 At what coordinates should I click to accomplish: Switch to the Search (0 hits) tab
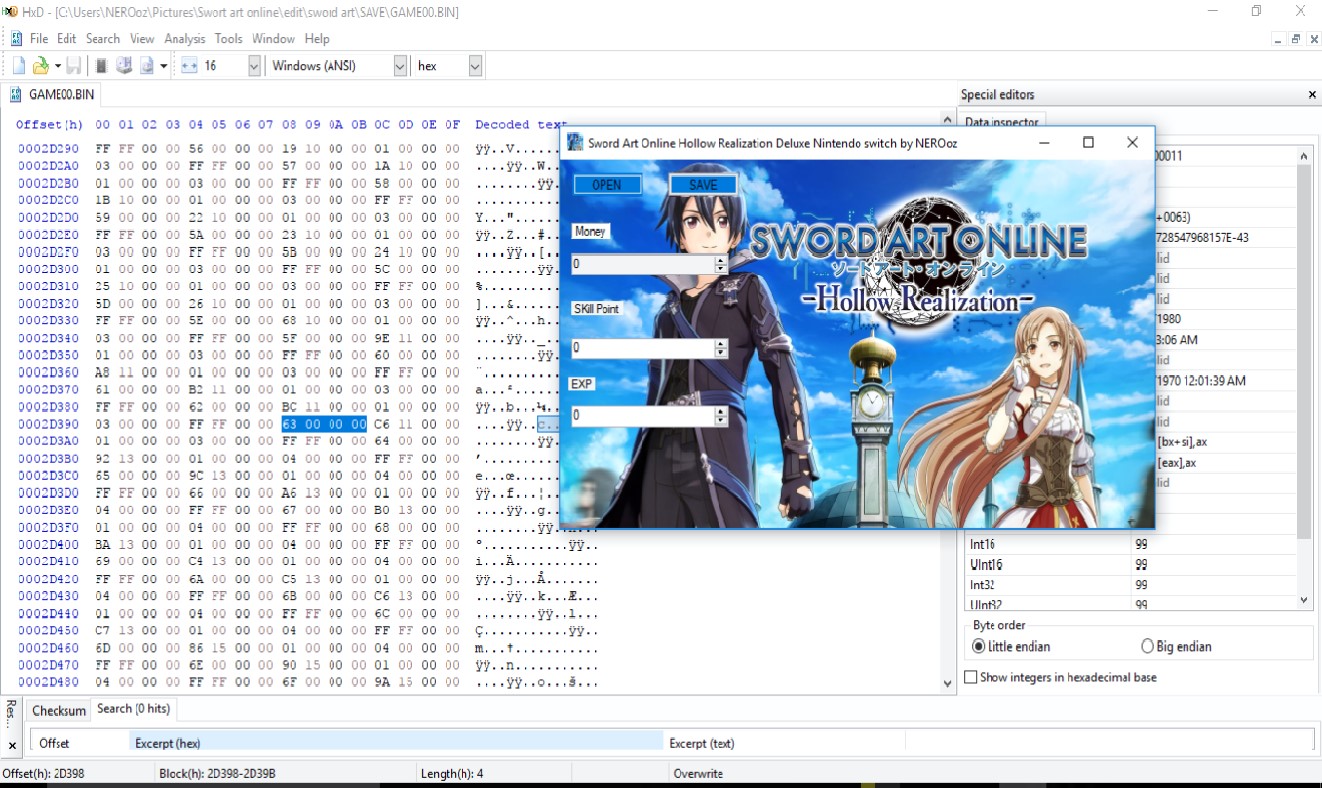133,709
